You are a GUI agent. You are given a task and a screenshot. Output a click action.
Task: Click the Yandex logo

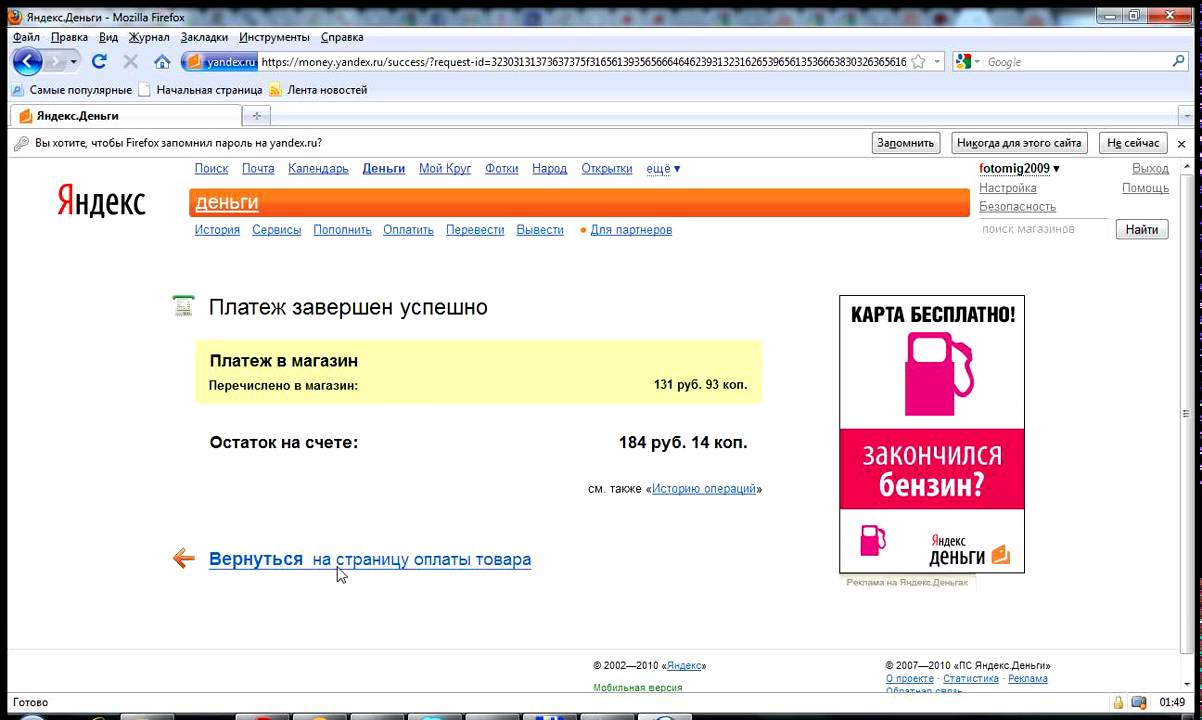(101, 201)
